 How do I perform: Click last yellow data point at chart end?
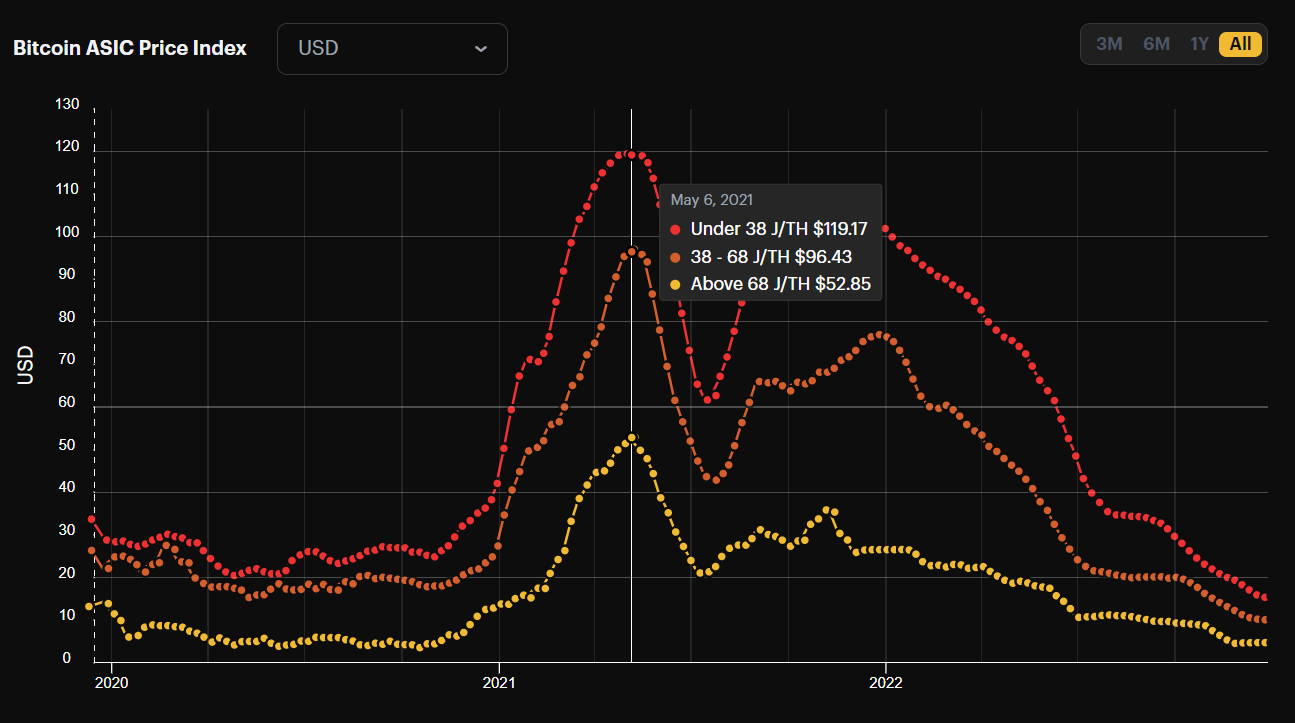1264,643
